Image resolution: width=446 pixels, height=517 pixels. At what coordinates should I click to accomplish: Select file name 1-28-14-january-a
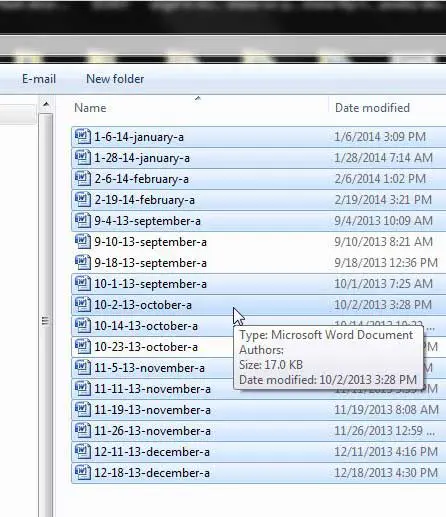click(142, 158)
